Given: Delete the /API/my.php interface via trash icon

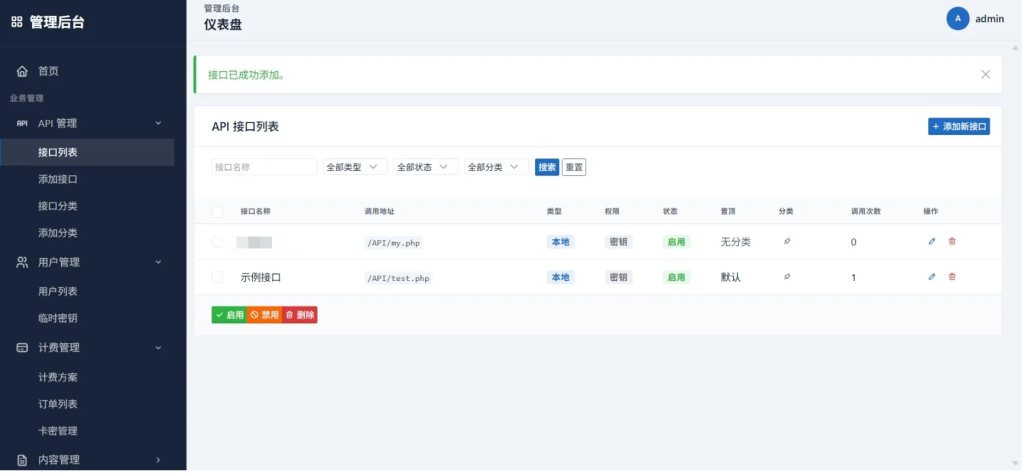Looking at the screenshot, I should (x=952, y=242).
